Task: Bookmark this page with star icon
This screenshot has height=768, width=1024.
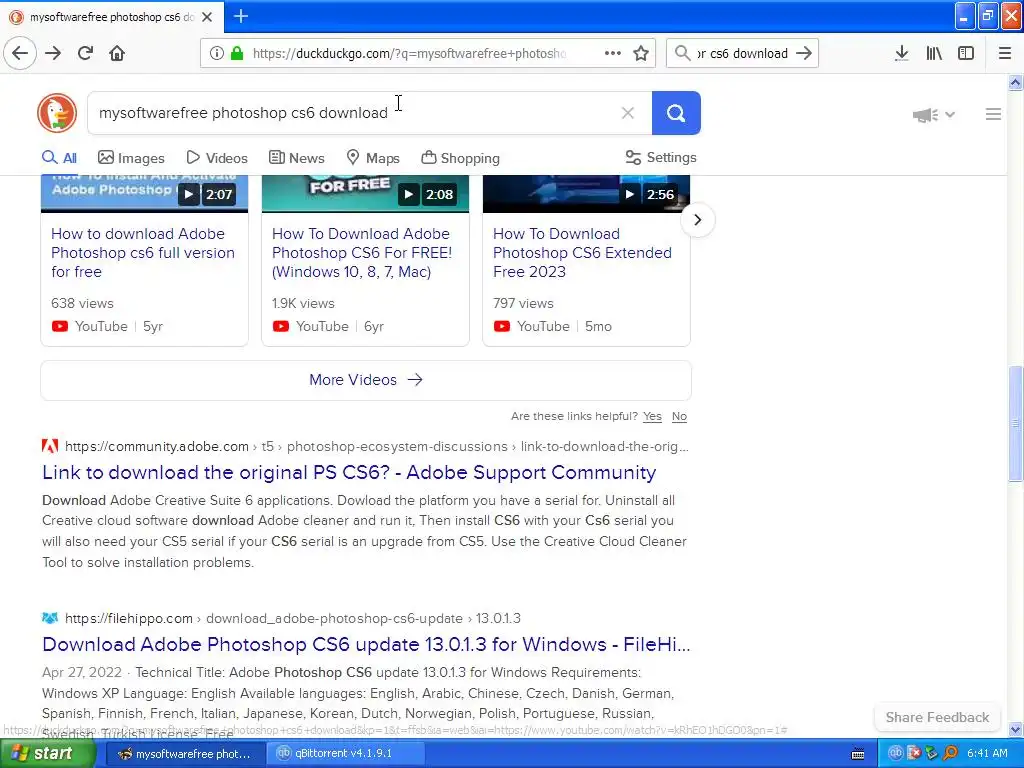Action: [x=641, y=53]
